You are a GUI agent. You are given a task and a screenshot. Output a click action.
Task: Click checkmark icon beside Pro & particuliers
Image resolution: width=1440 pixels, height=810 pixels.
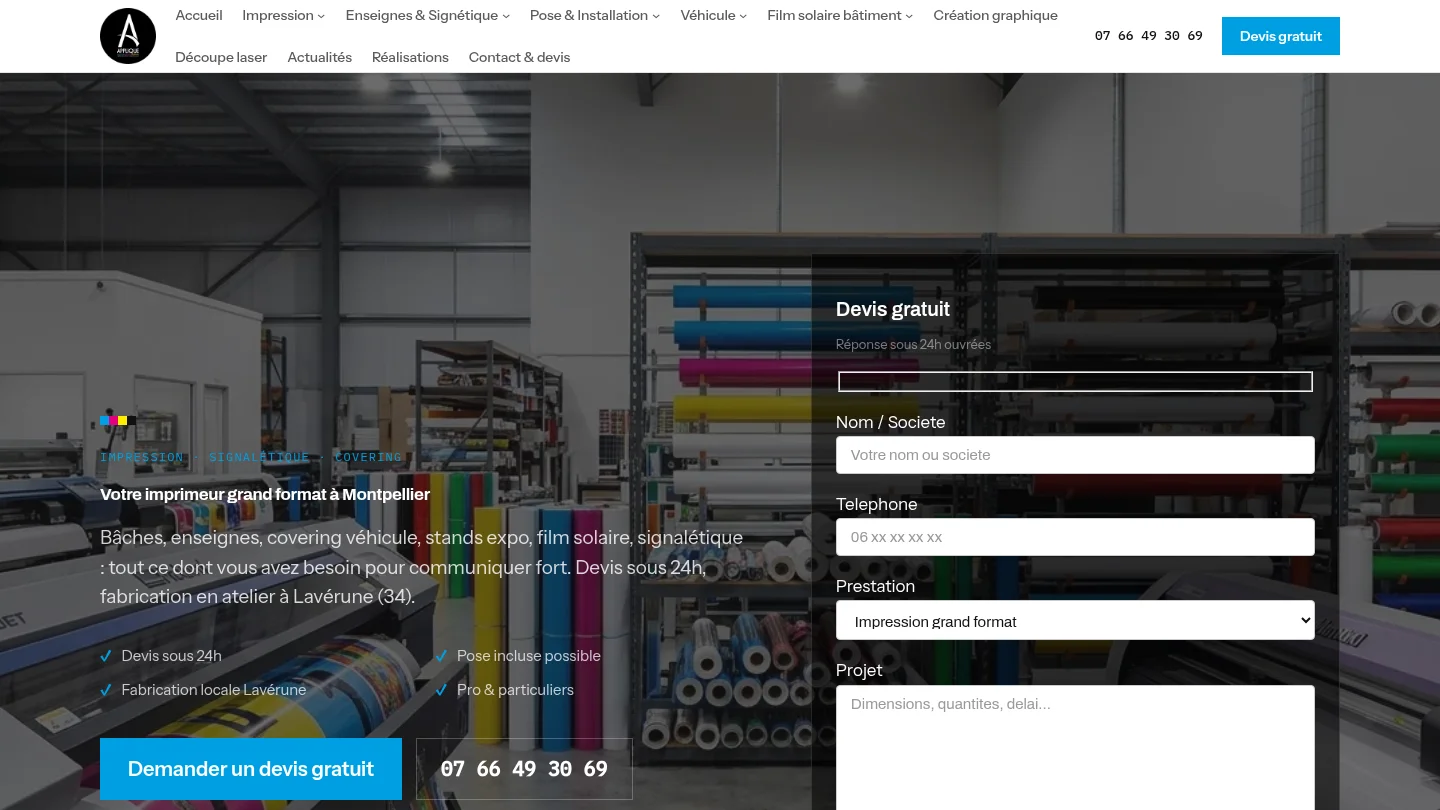pyautogui.click(x=441, y=690)
